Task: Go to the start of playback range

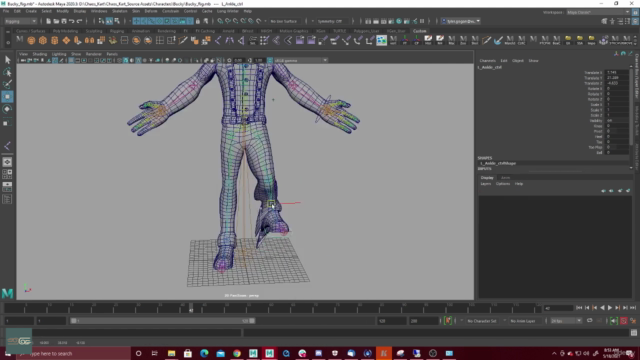Action: pyautogui.click(x=579, y=308)
